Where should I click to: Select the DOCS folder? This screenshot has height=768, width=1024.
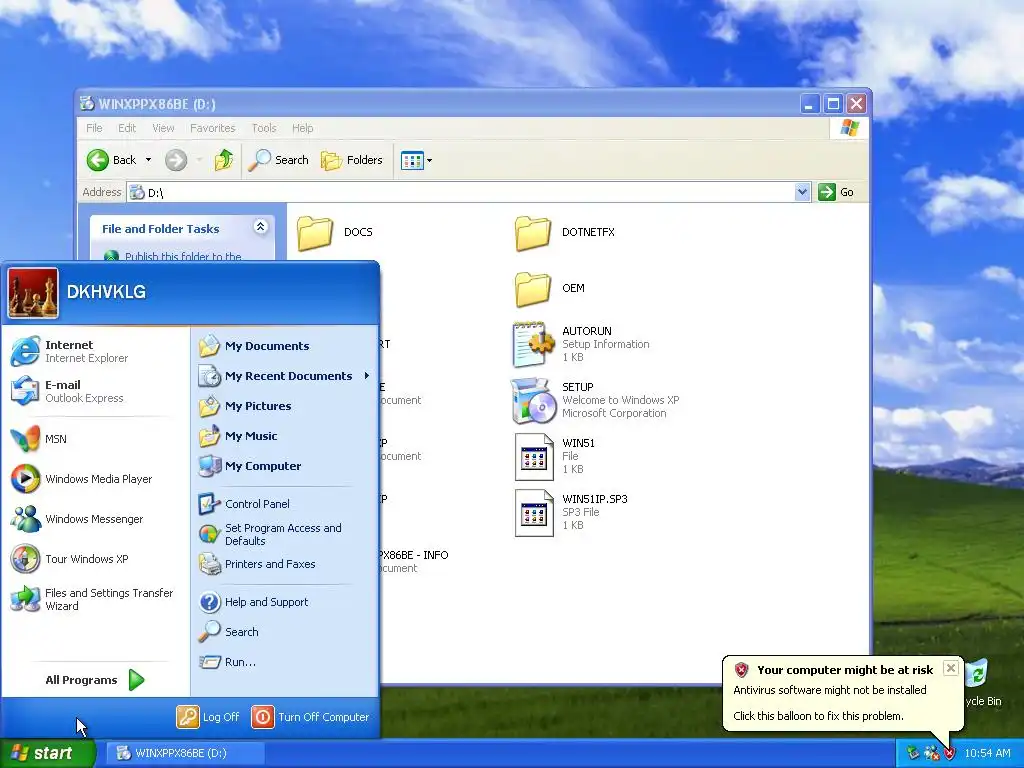[334, 232]
